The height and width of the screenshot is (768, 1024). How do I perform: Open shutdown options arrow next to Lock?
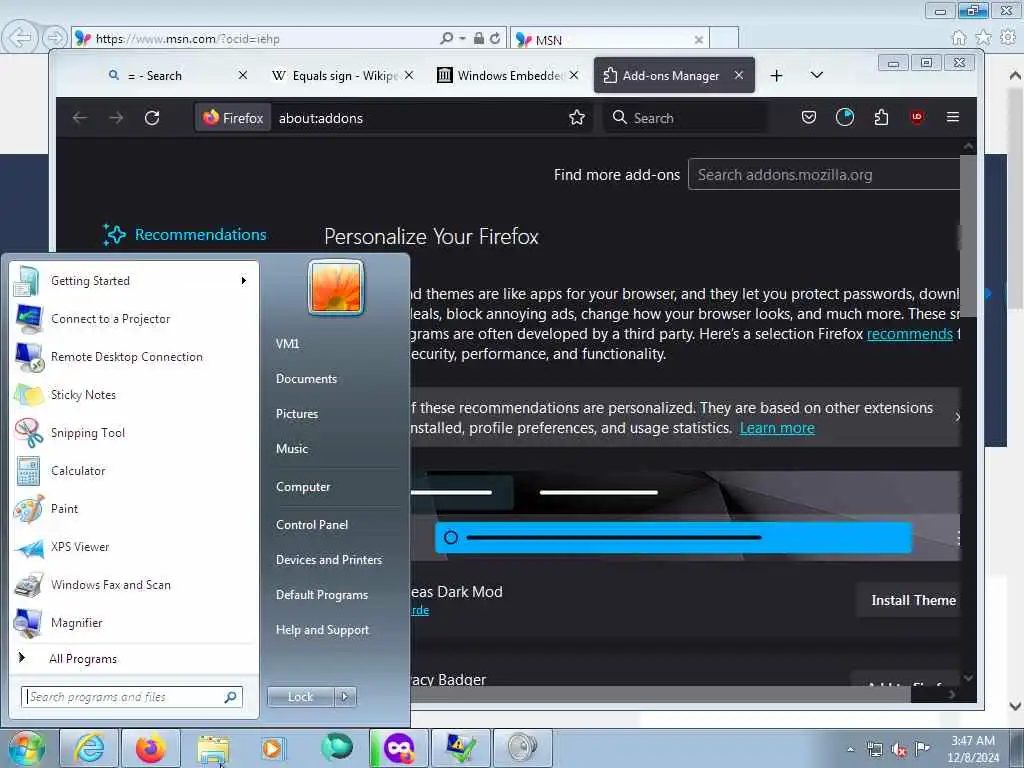point(345,697)
